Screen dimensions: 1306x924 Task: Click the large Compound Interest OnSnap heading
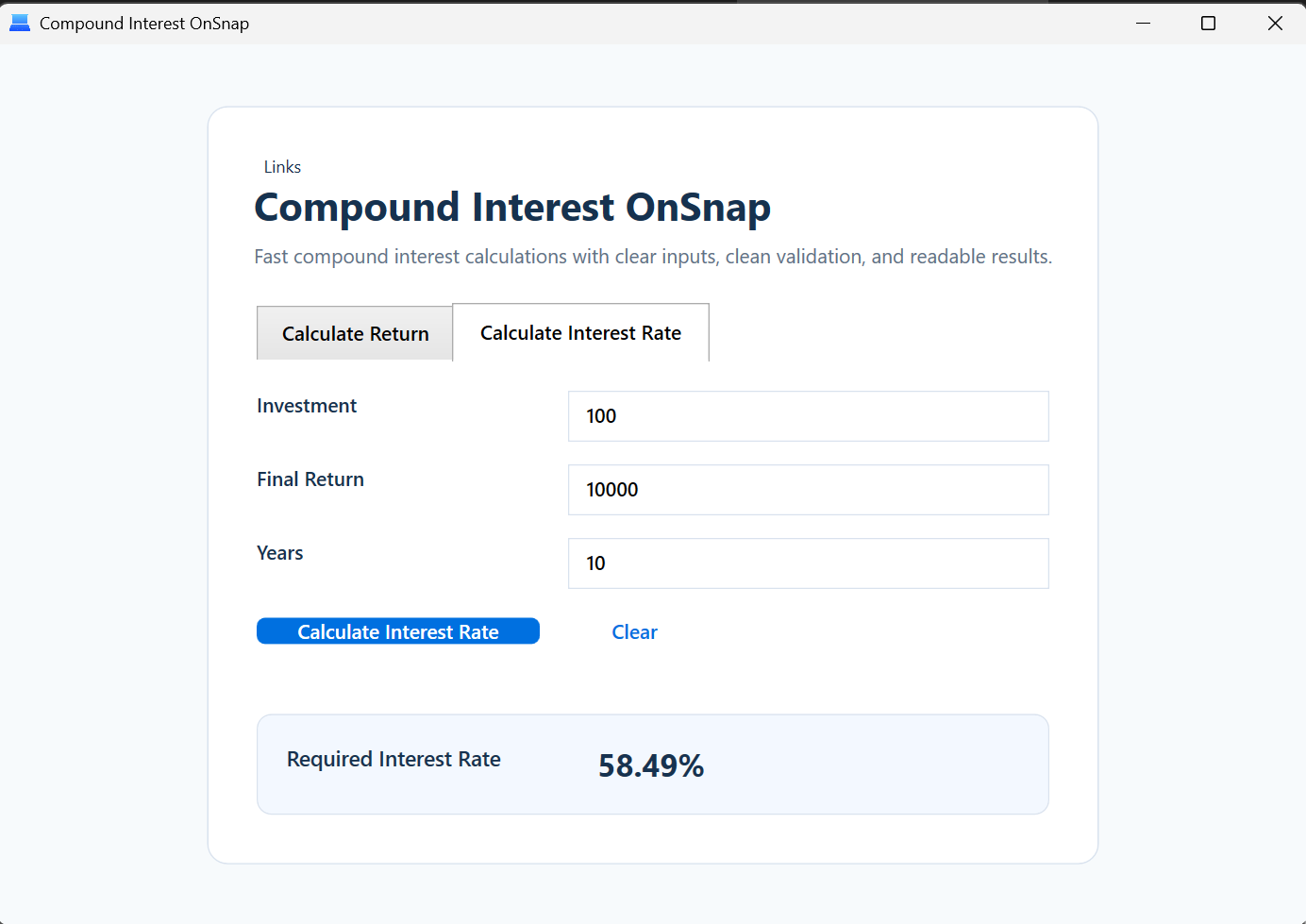512,208
